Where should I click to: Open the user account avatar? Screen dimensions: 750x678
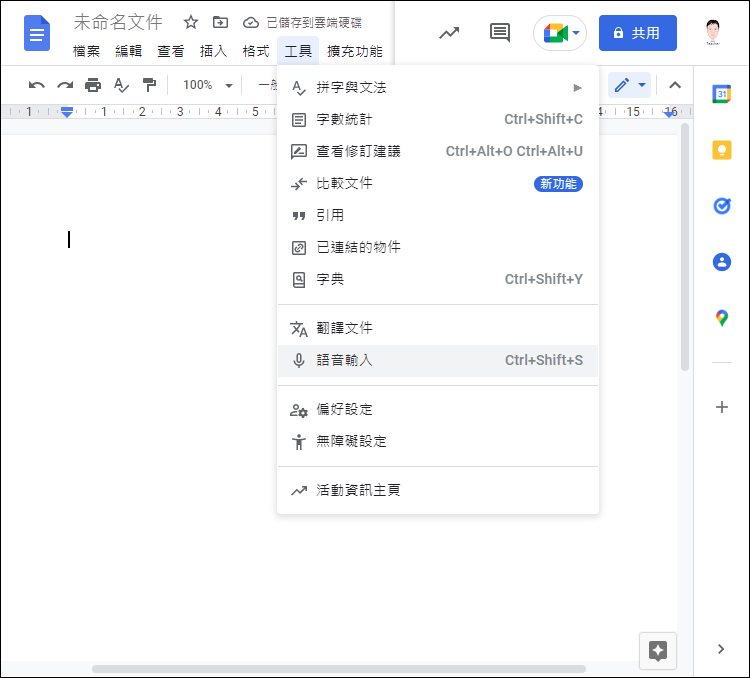pos(713,32)
